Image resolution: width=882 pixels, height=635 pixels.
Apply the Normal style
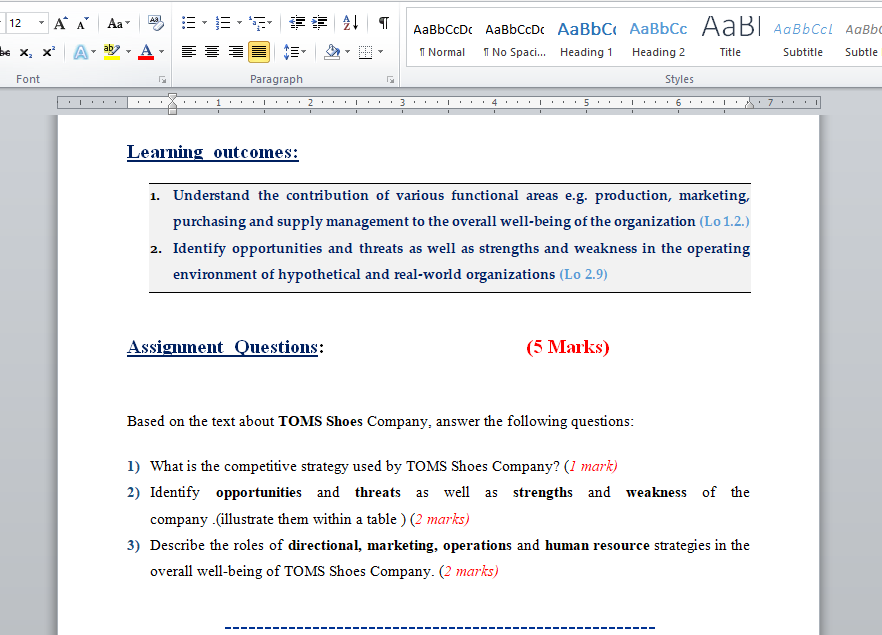tap(443, 39)
